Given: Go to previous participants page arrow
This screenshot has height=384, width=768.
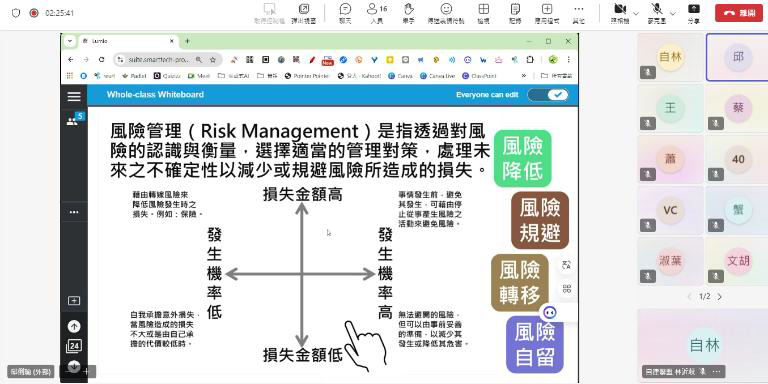Looking at the screenshot, I should pos(690,297).
